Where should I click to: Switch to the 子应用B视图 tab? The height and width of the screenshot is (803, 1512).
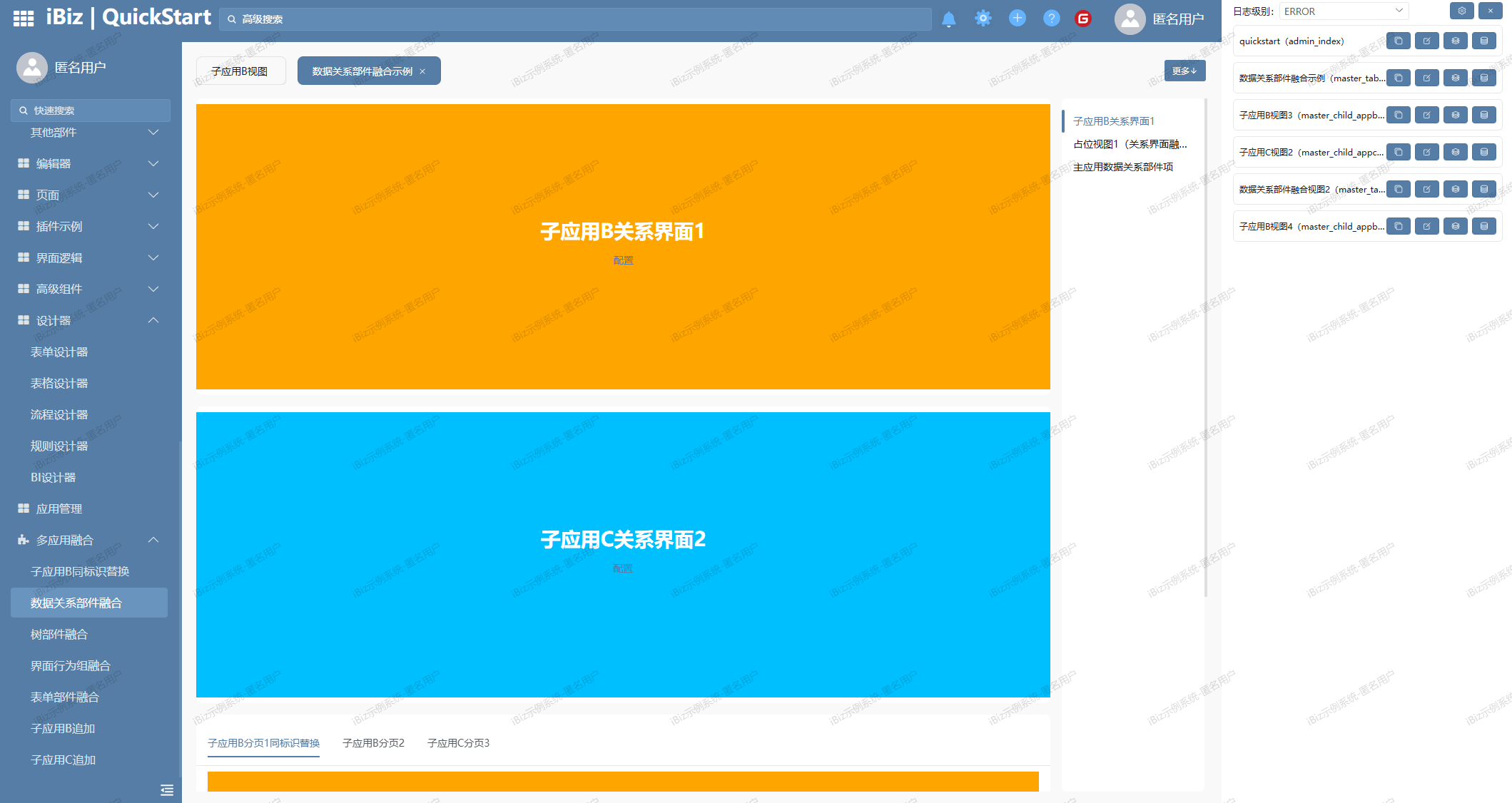point(240,71)
